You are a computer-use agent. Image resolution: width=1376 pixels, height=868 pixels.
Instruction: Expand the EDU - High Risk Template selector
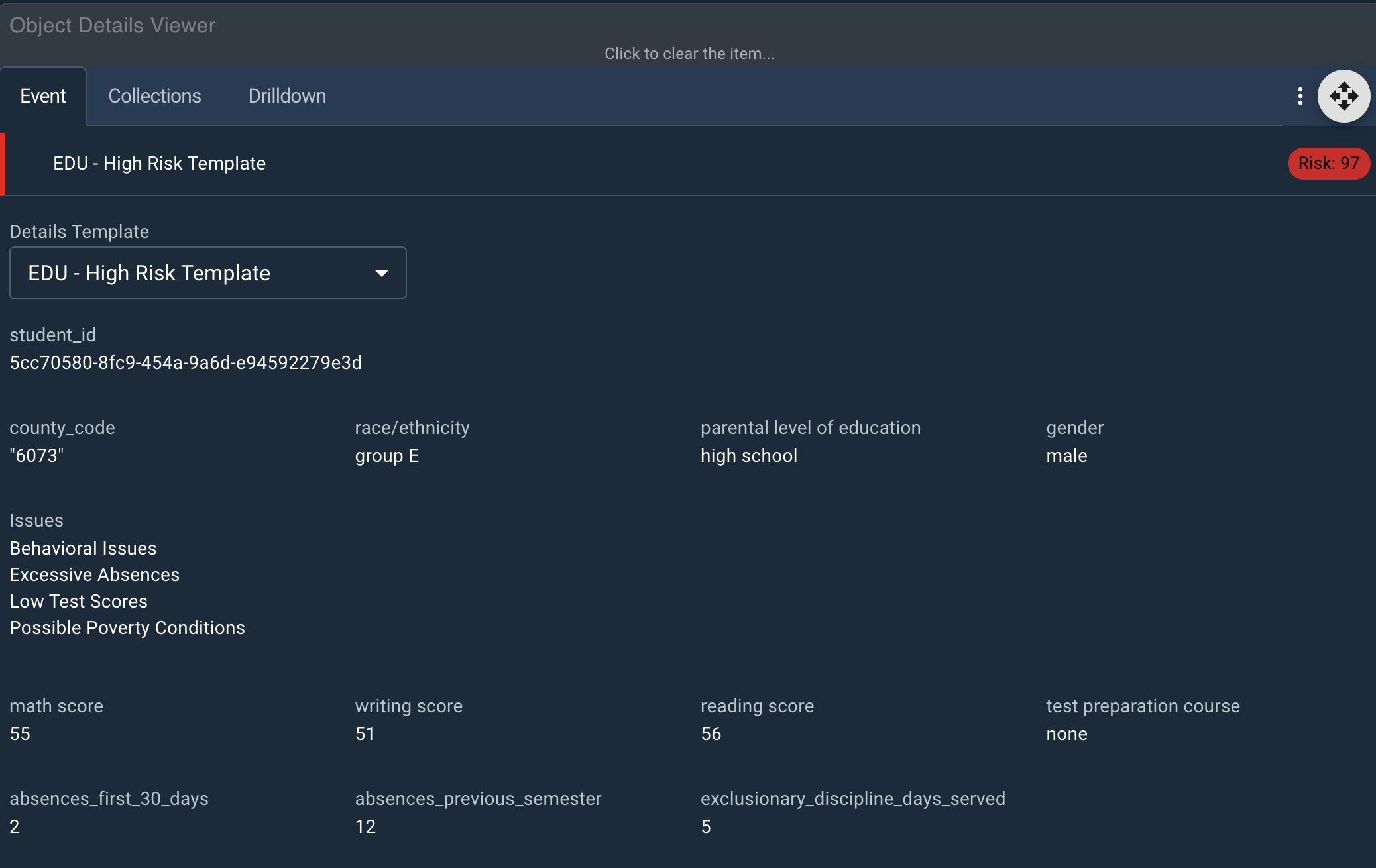207,273
